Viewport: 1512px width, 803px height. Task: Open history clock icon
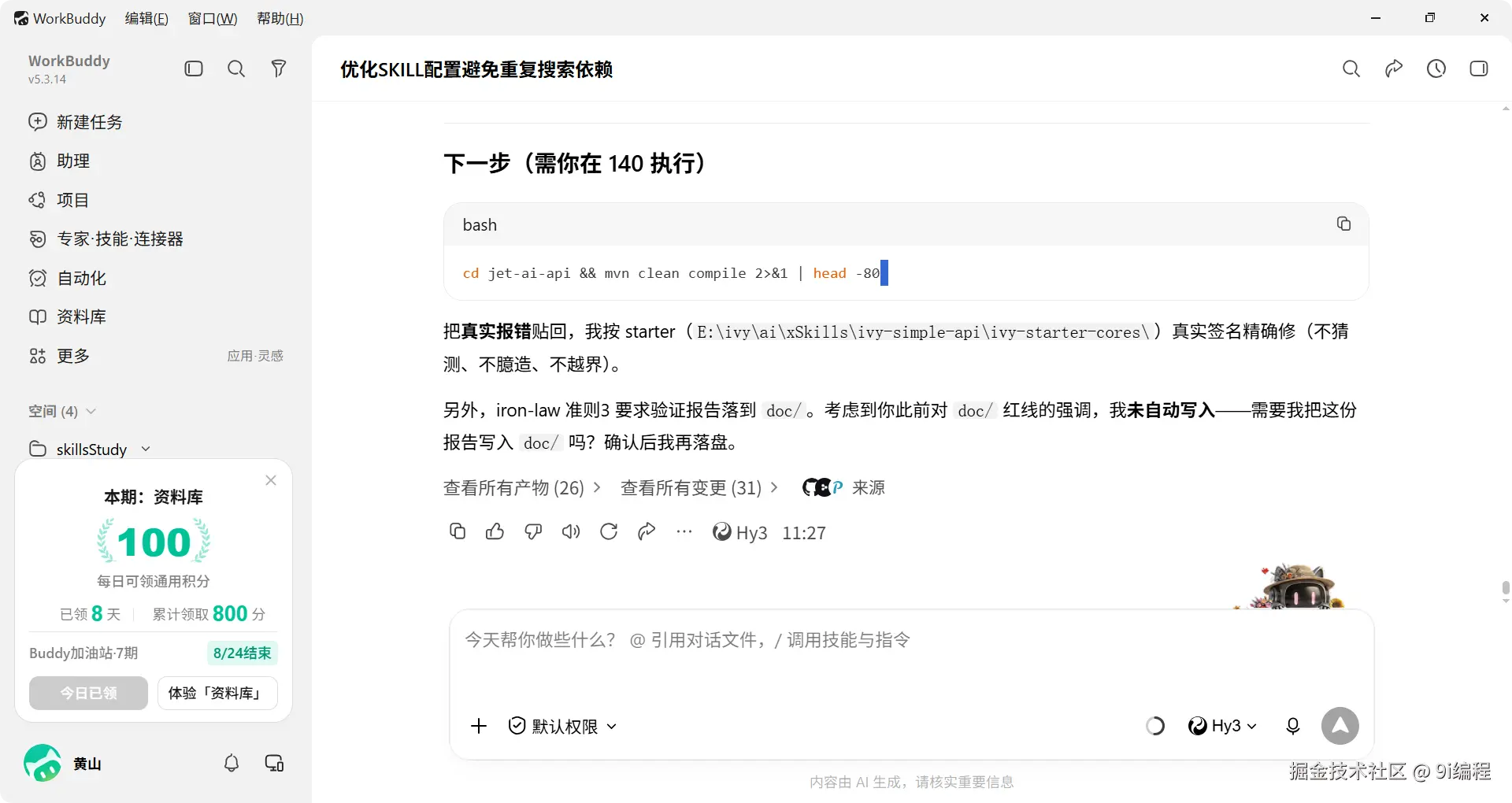(x=1436, y=68)
